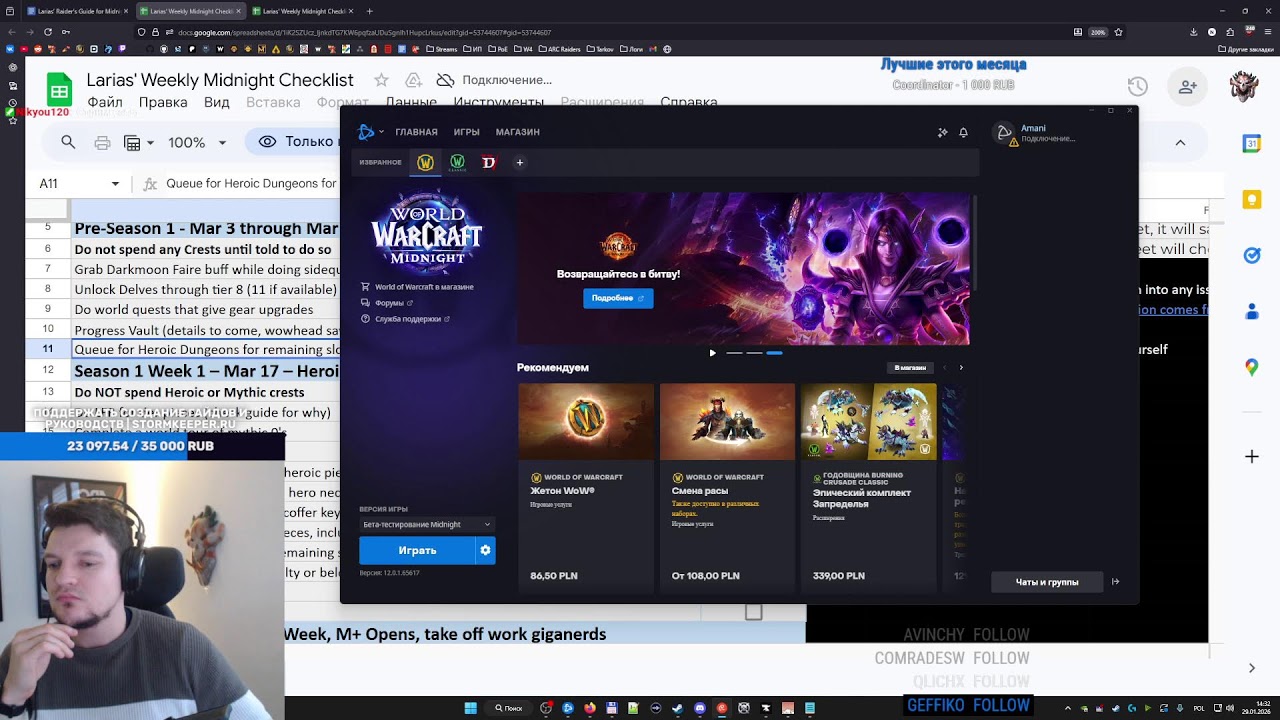Click the sparkle what's new icon

(x=942, y=132)
